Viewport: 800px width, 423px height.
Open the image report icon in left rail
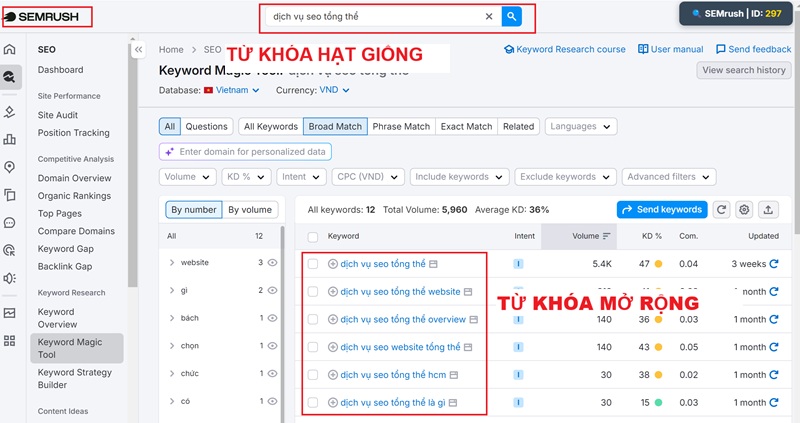click(x=10, y=313)
